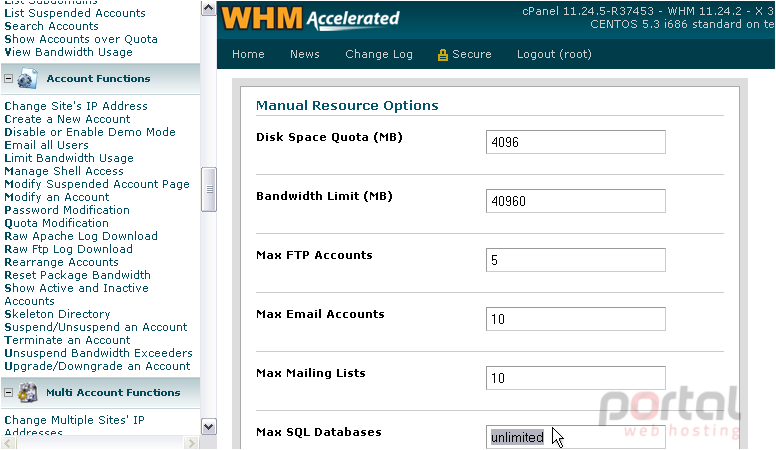Open Unsuspend Bandwidth Exceeders link

tap(98, 353)
